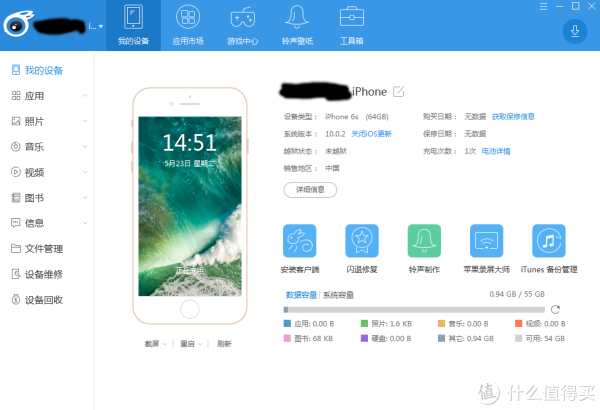Click the 音乐 icon in sidebar
Image resolution: width=600 pixels, height=410 pixels.
point(16,147)
